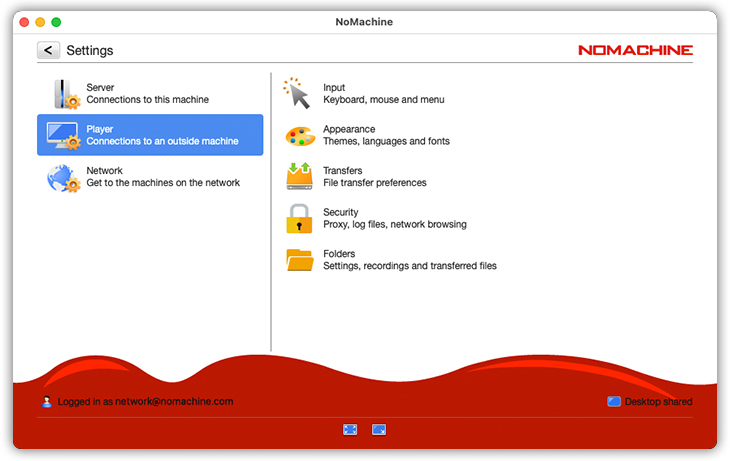Click the resize window icon in bottom bar
The height and width of the screenshot is (461, 730).
point(379,430)
